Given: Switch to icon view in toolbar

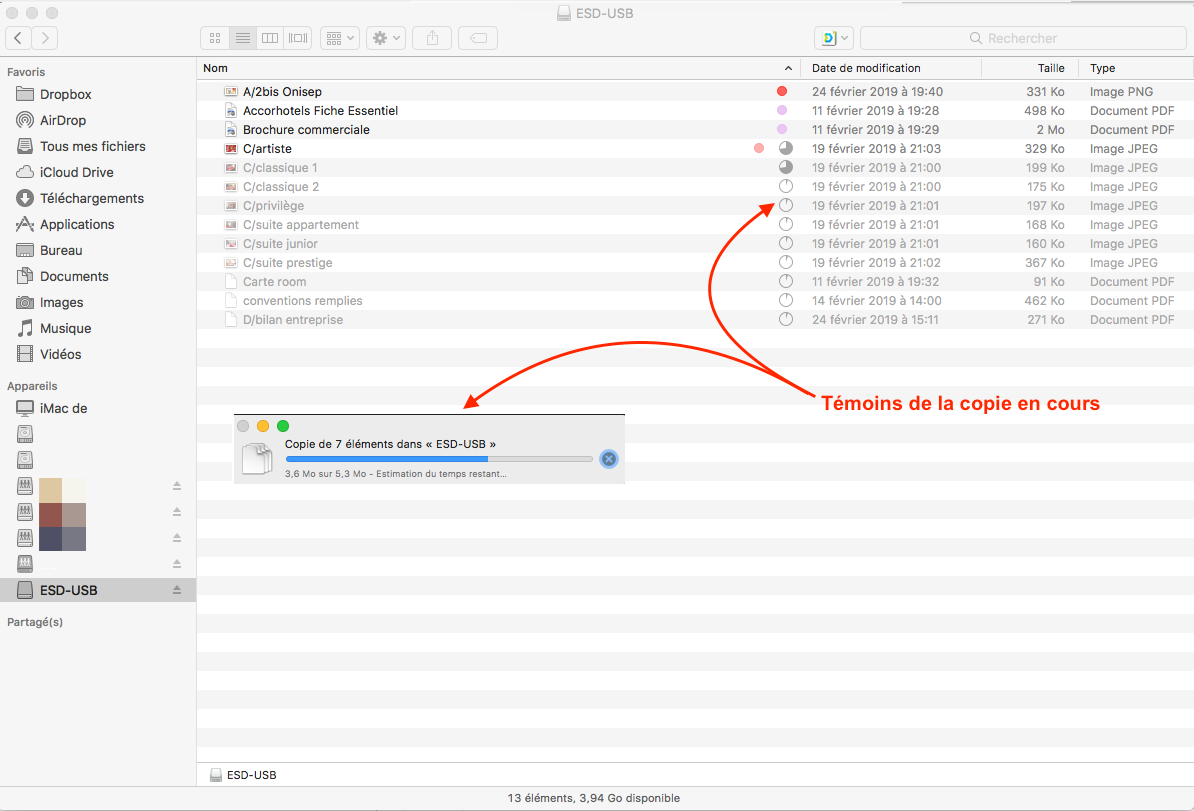Looking at the screenshot, I should point(215,38).
